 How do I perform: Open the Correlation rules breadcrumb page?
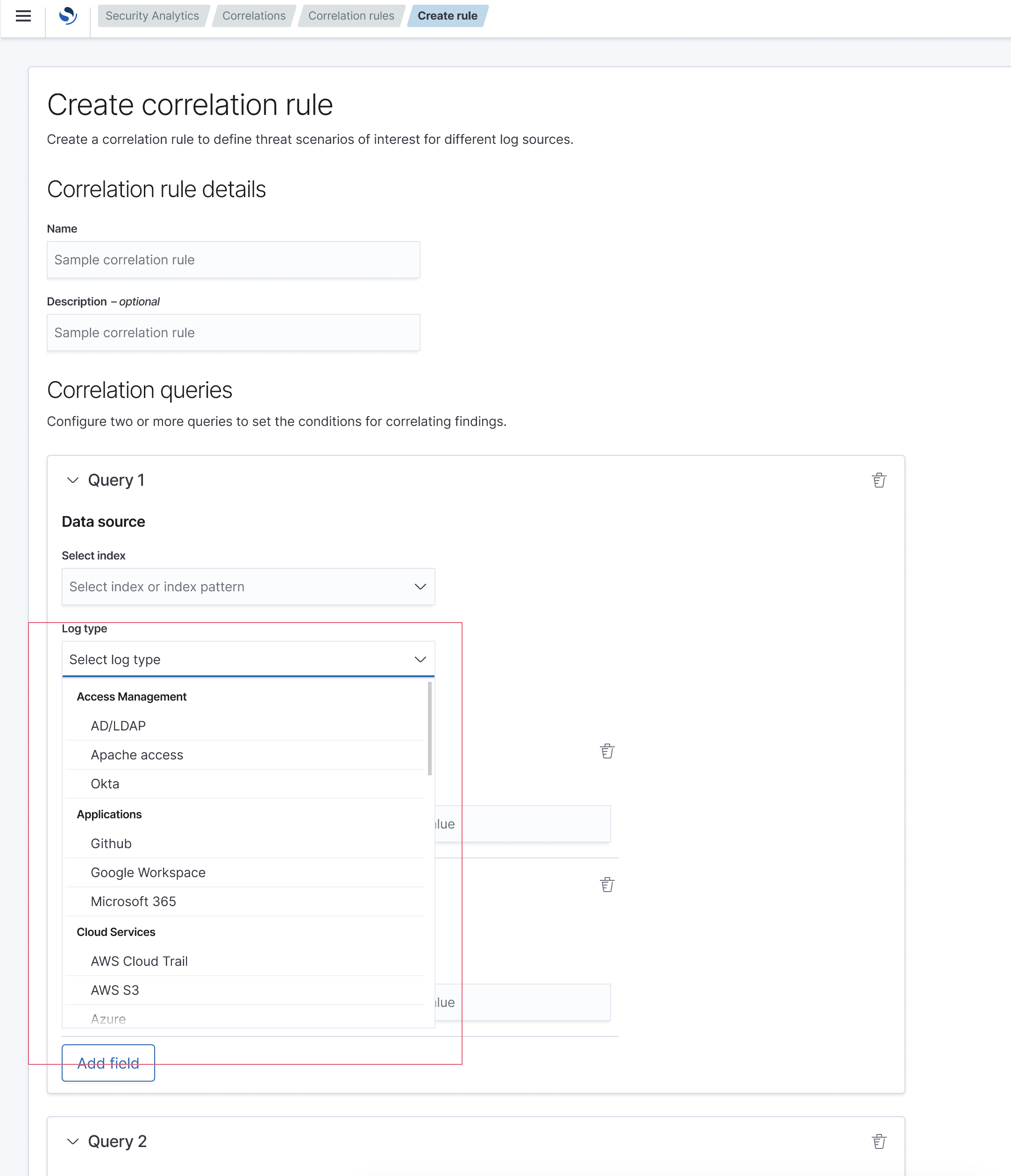(351, 16)
